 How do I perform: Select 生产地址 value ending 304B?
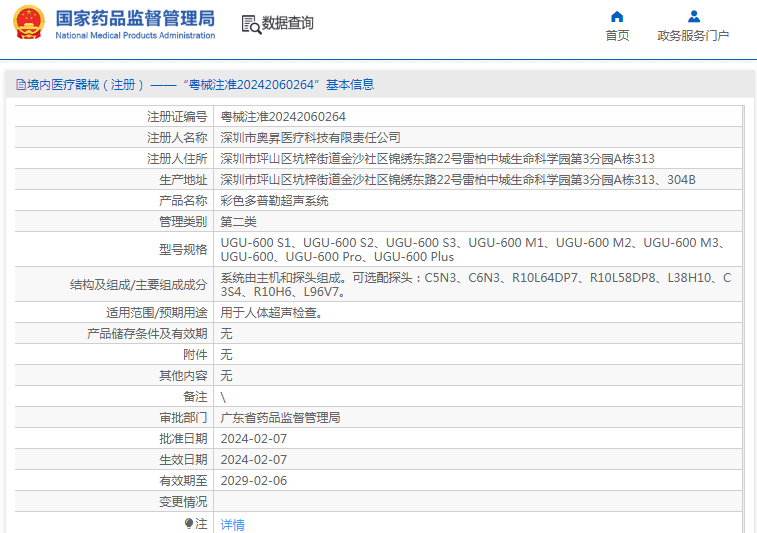click(x=458, y=180)
